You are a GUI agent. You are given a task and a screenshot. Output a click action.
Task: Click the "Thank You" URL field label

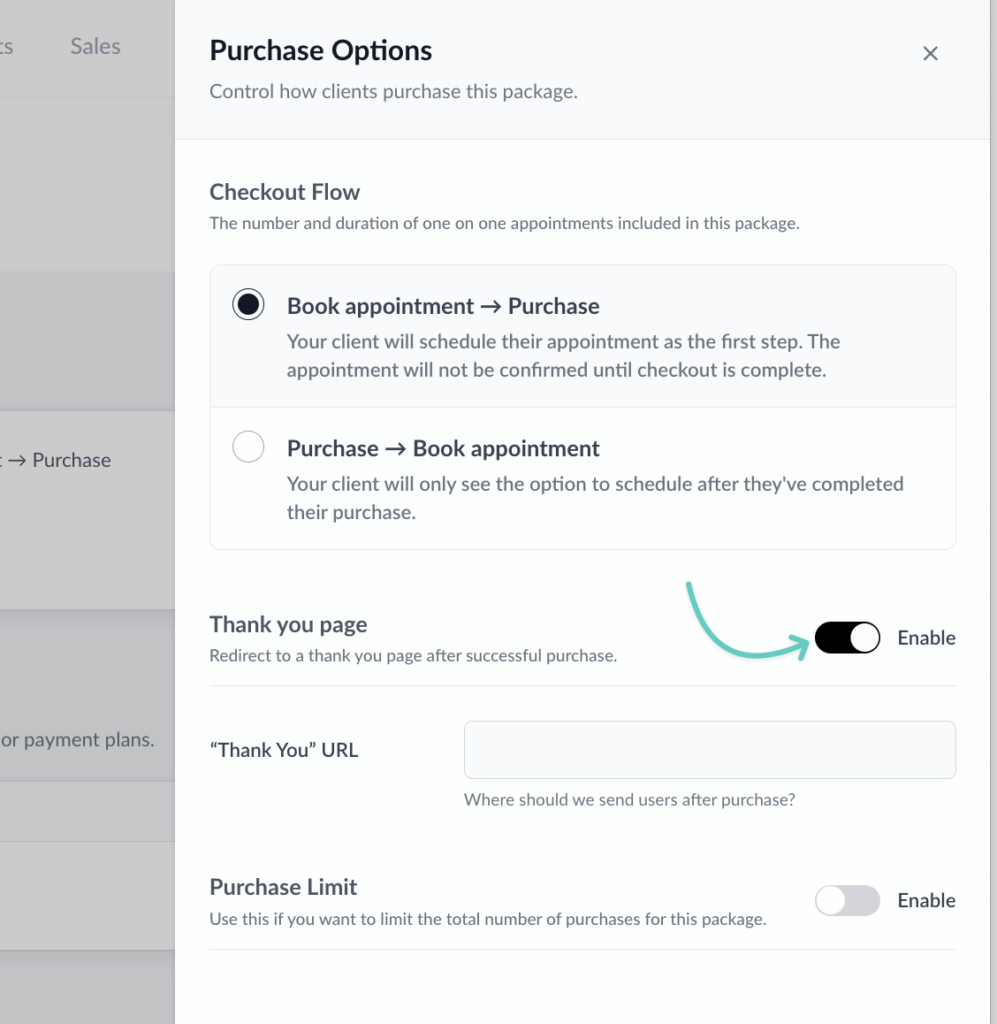[x=283, y=750]
